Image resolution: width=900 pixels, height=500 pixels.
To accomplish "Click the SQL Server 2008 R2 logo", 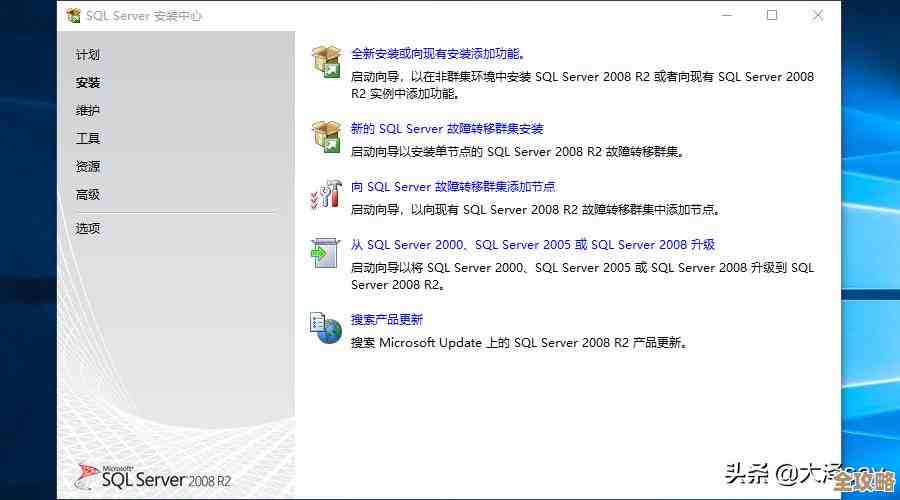I will [153, 478].
